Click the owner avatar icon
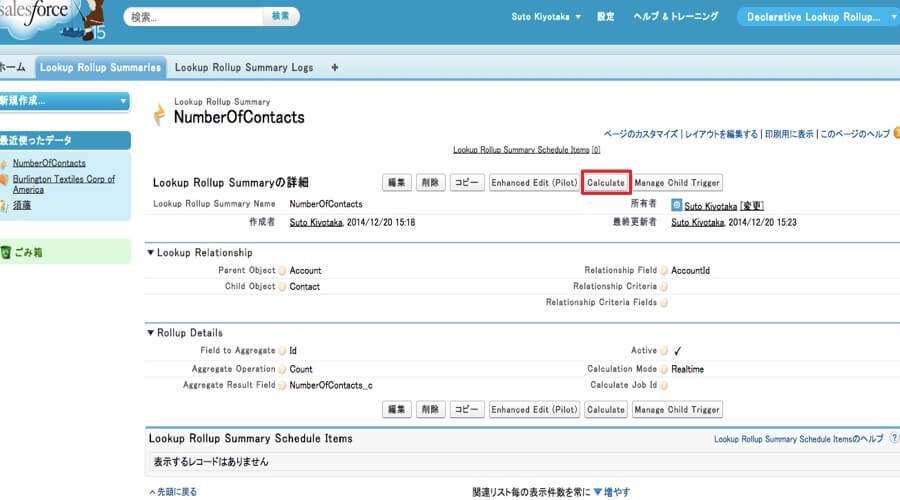The width and height of the screenshot is (900, 500). click(677, 204)
